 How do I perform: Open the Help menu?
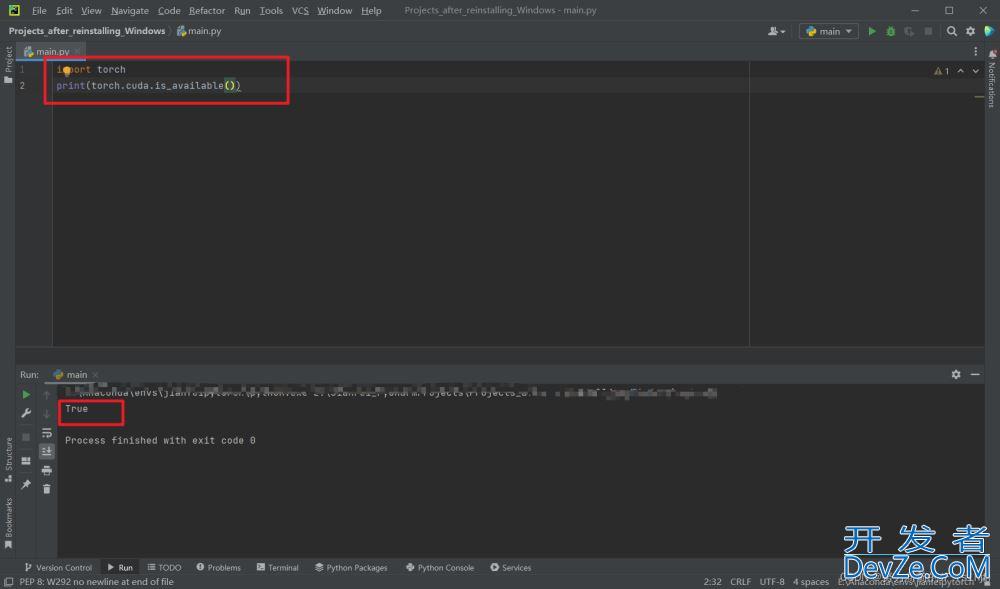click(x=371, y=10)
